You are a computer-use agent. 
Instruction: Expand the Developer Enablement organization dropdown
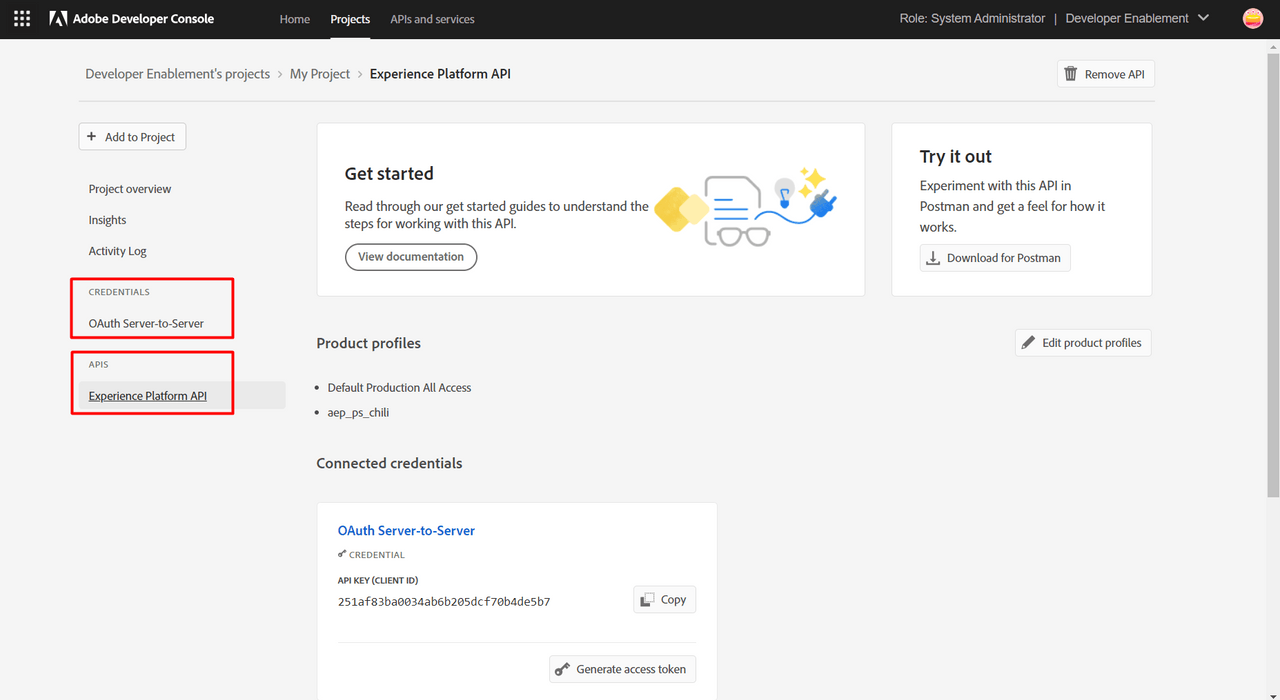(x=1137, y=19)
